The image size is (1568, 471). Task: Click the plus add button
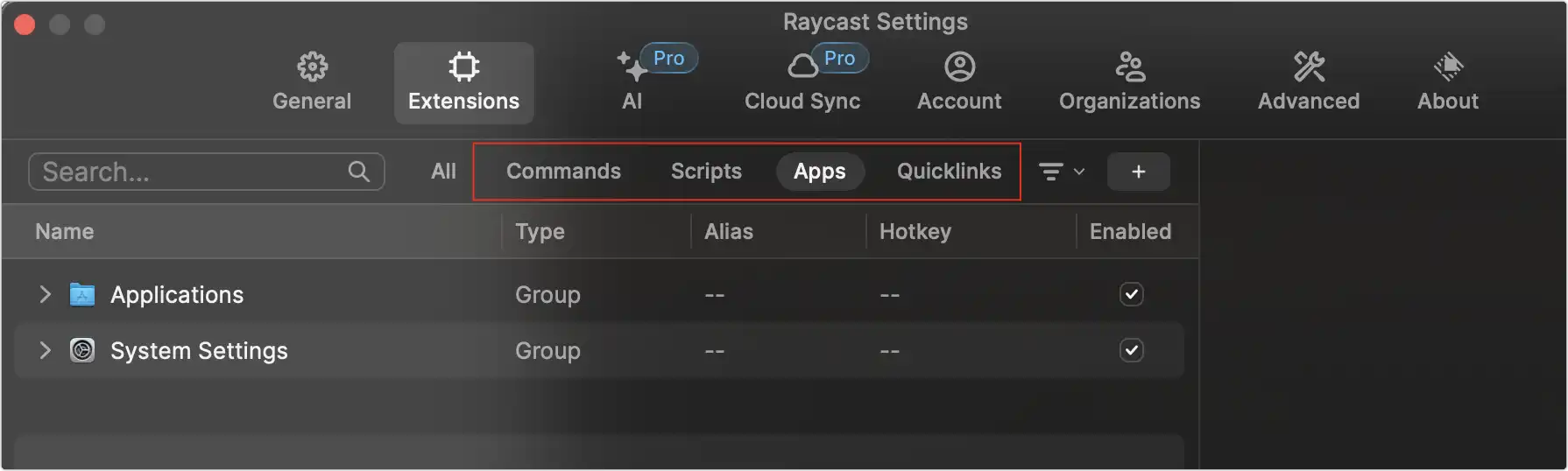(1138, 172)
